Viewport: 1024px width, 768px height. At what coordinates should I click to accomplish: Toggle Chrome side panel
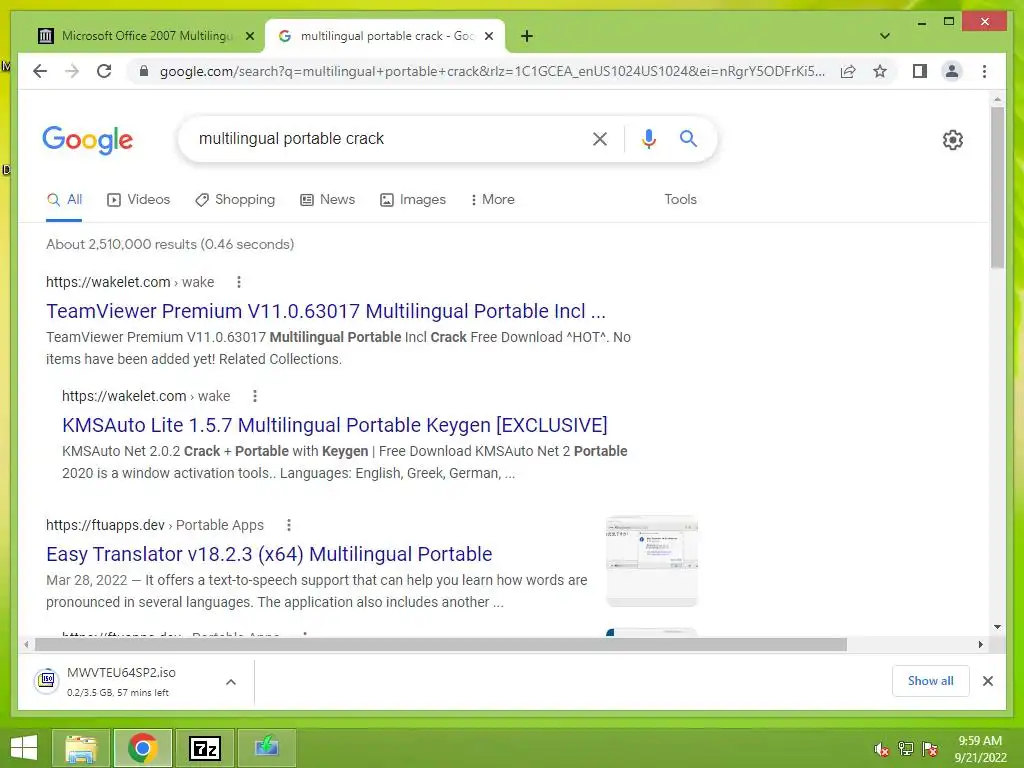click(x=920, y=71)
